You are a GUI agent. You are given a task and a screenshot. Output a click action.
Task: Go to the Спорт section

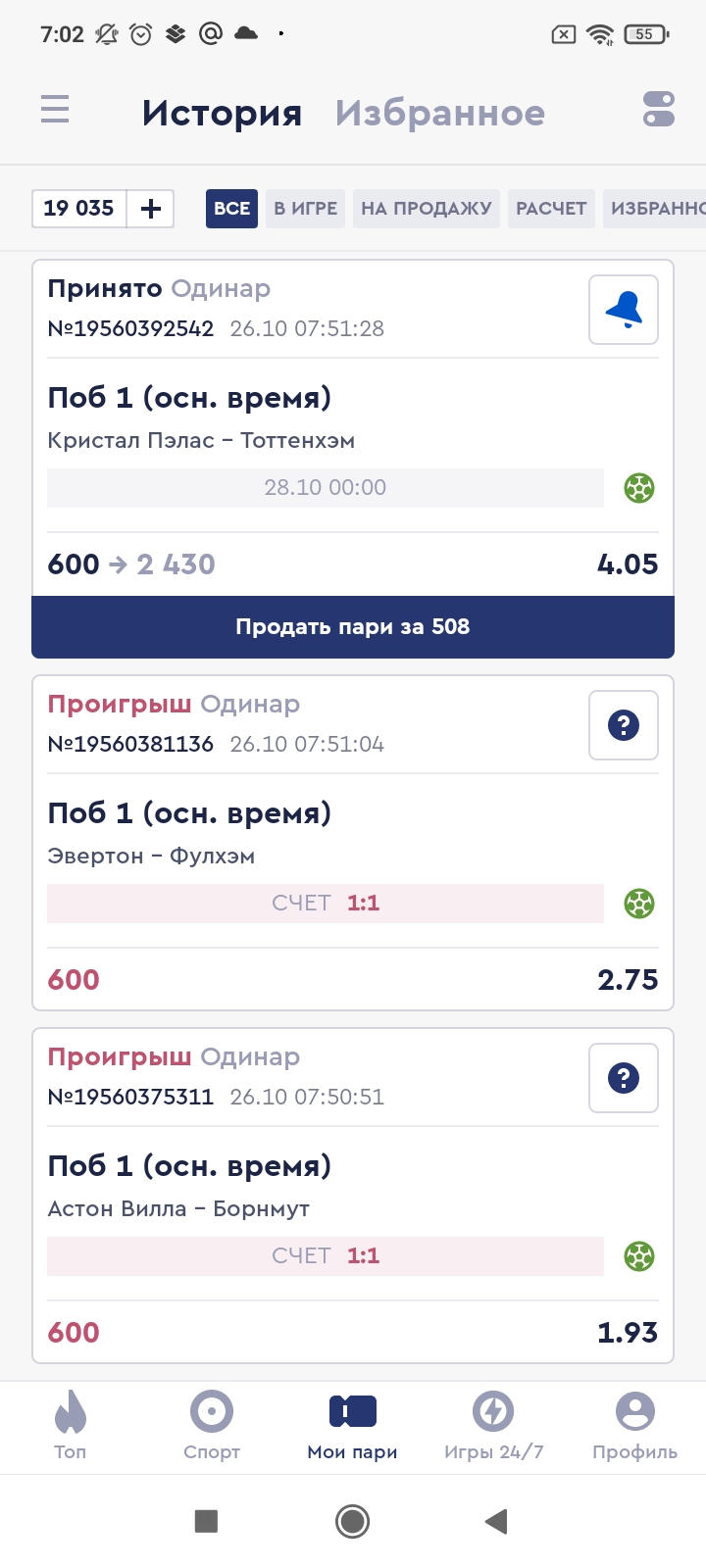tap(212, 1426)
